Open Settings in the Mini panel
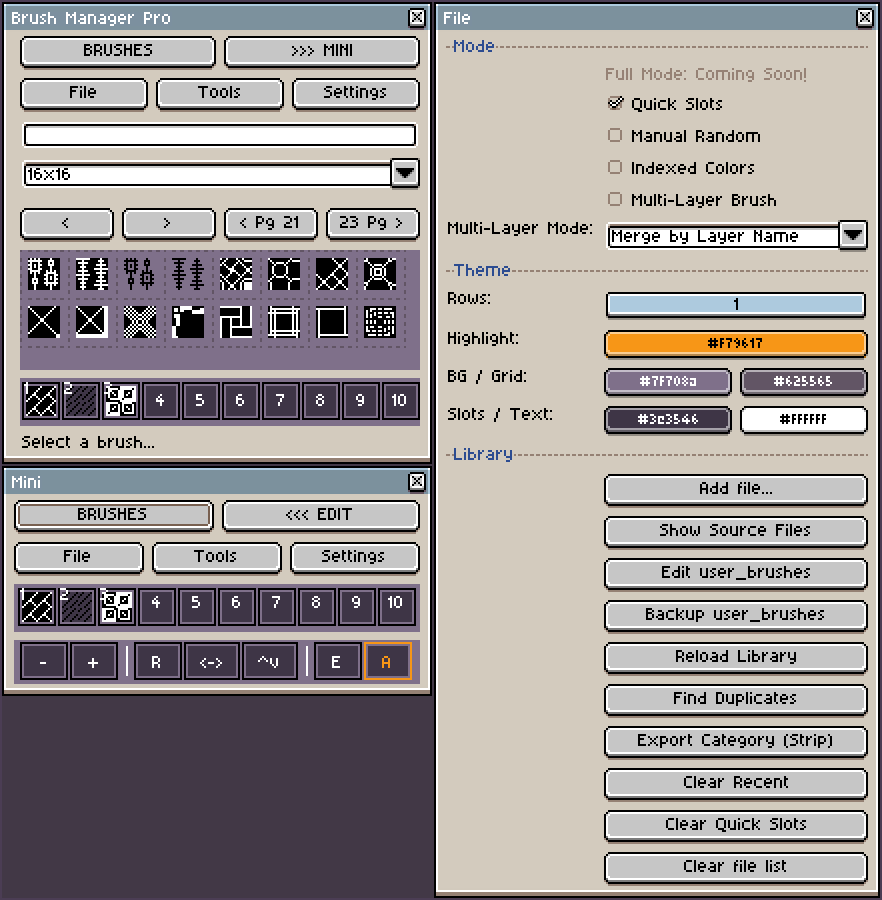This screenshot has width=882, height=900. [x=353, y=557]
